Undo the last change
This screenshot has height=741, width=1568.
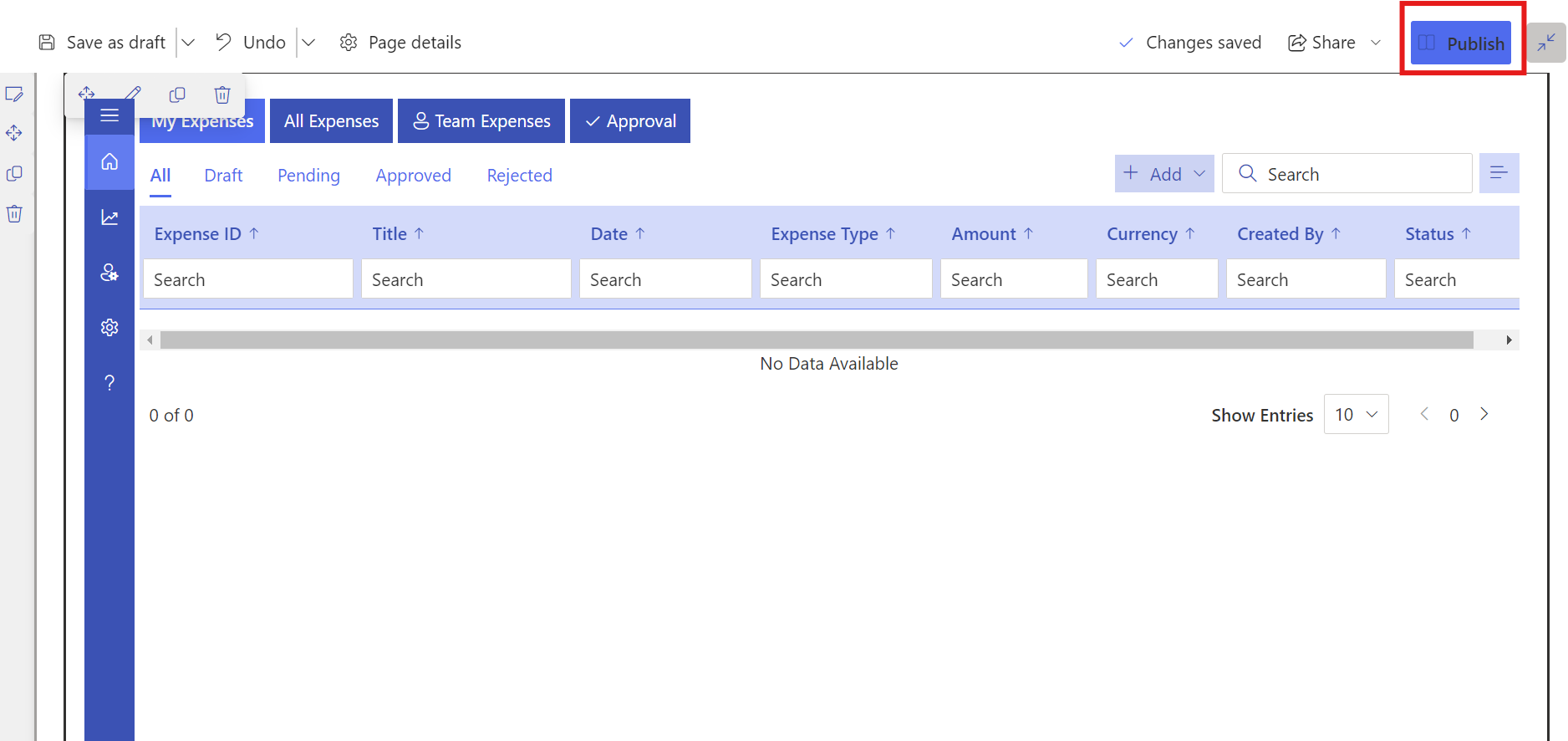click(x=250, y=43)
